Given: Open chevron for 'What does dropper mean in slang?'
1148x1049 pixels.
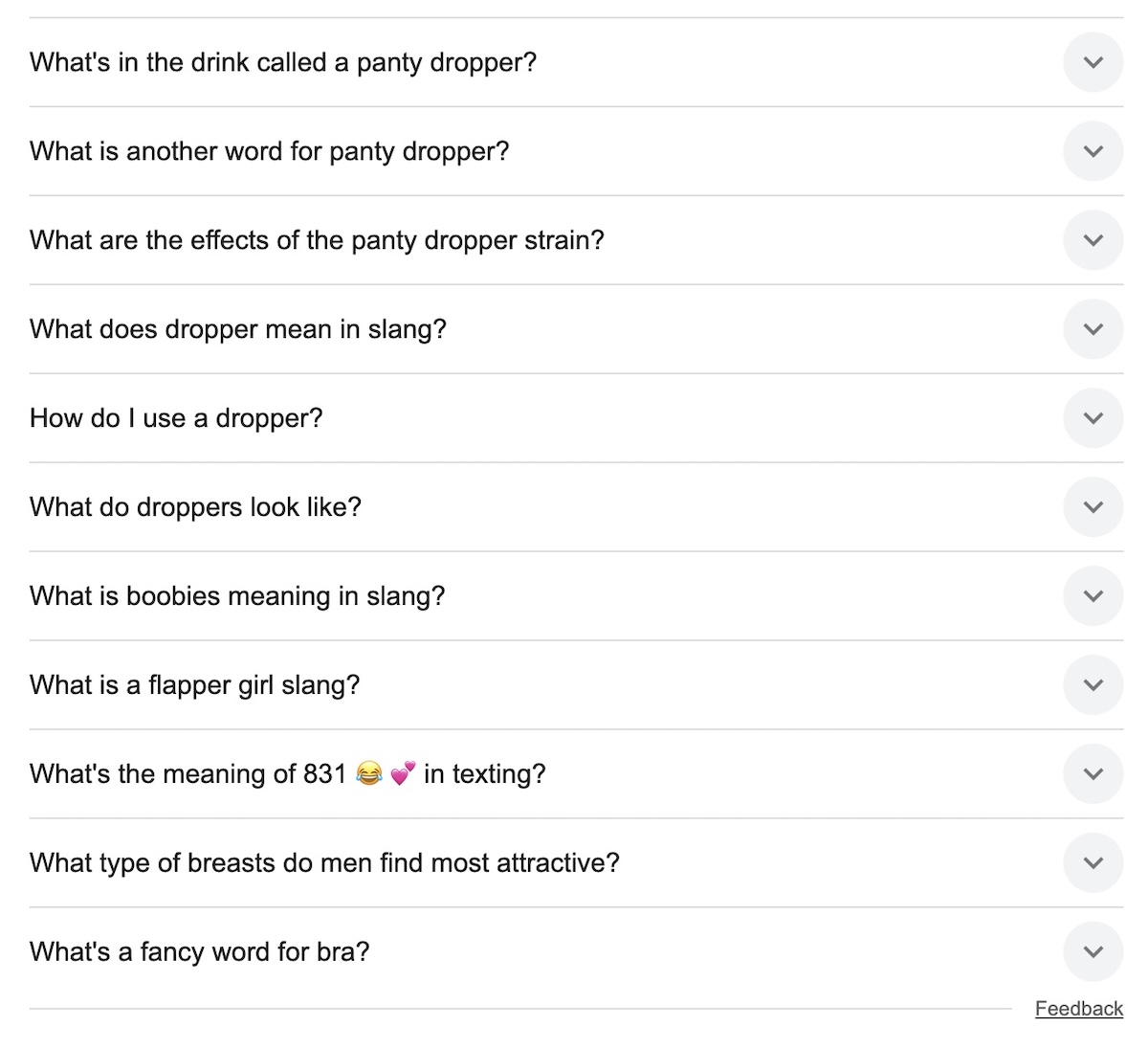Looking at the screenshot, I should (1093, 329).
